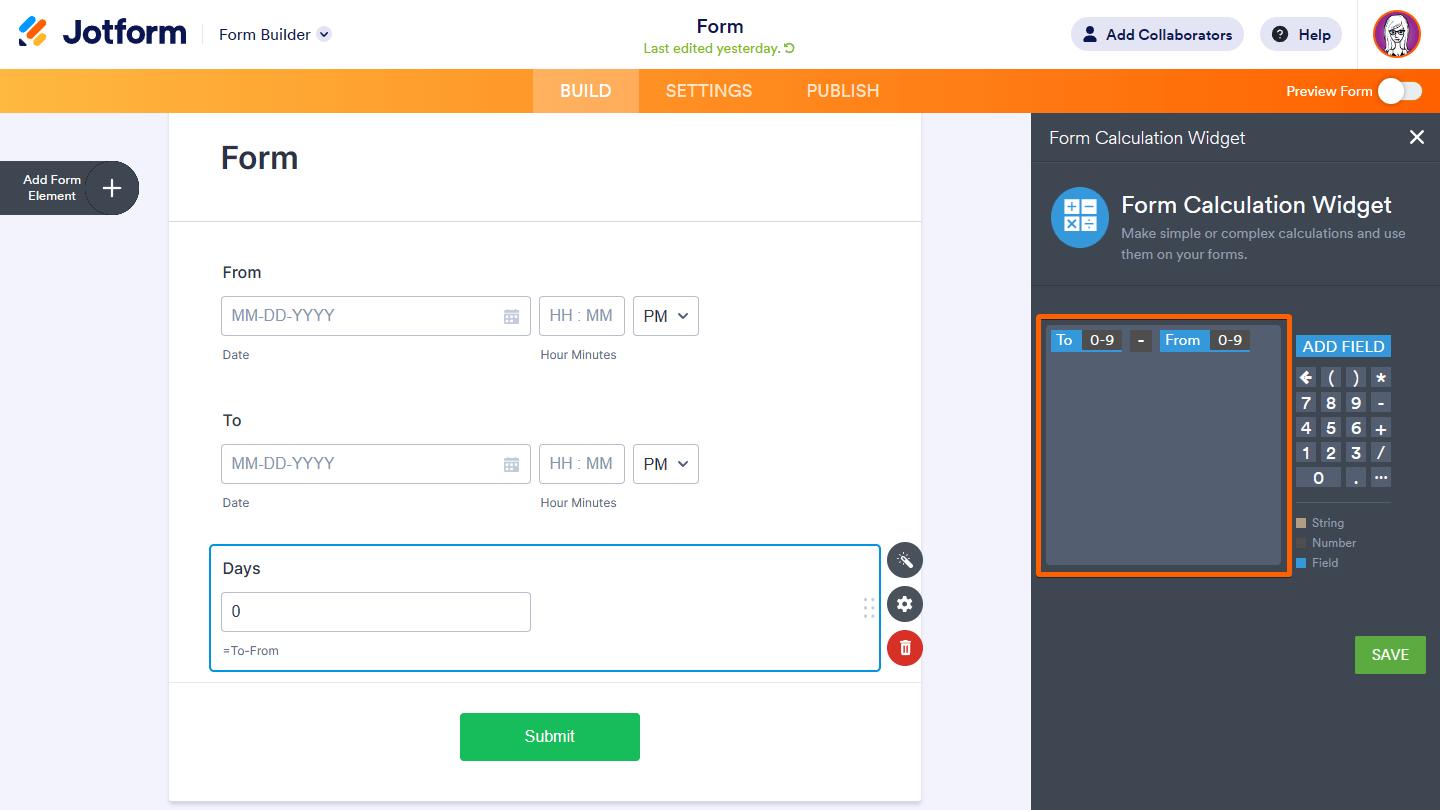1440x810 pixels.
Task: Click keypad number 7
Action: tap(1305, 403)
